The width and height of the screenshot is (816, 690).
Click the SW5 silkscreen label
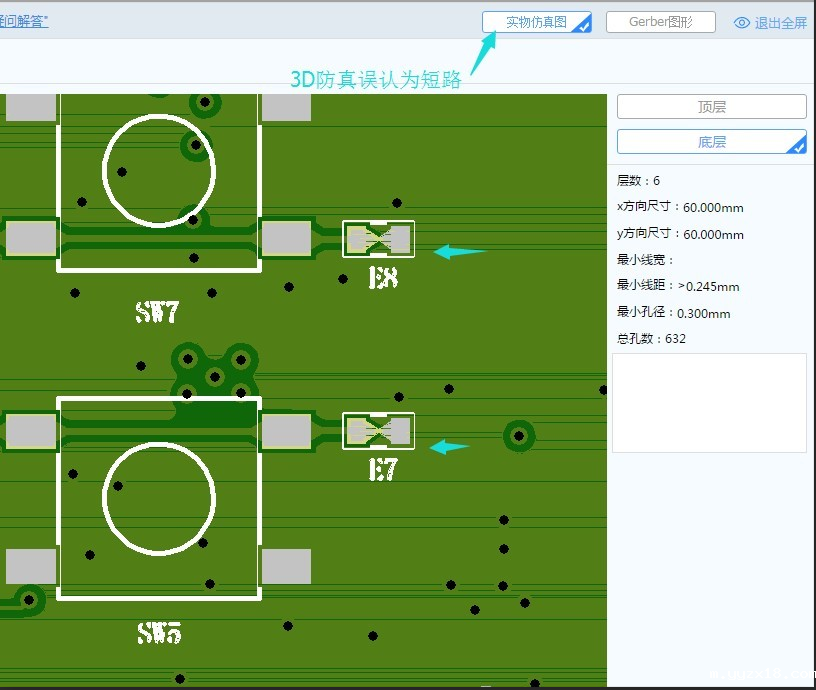[x=159, y=633]
